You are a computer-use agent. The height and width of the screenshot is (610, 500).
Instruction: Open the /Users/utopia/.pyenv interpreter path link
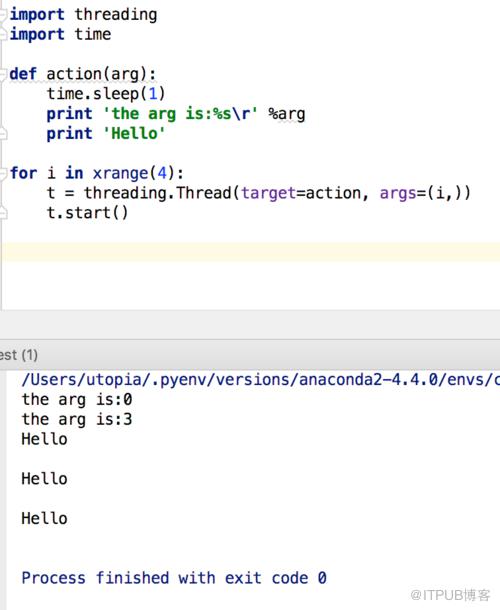click(260, 379)
